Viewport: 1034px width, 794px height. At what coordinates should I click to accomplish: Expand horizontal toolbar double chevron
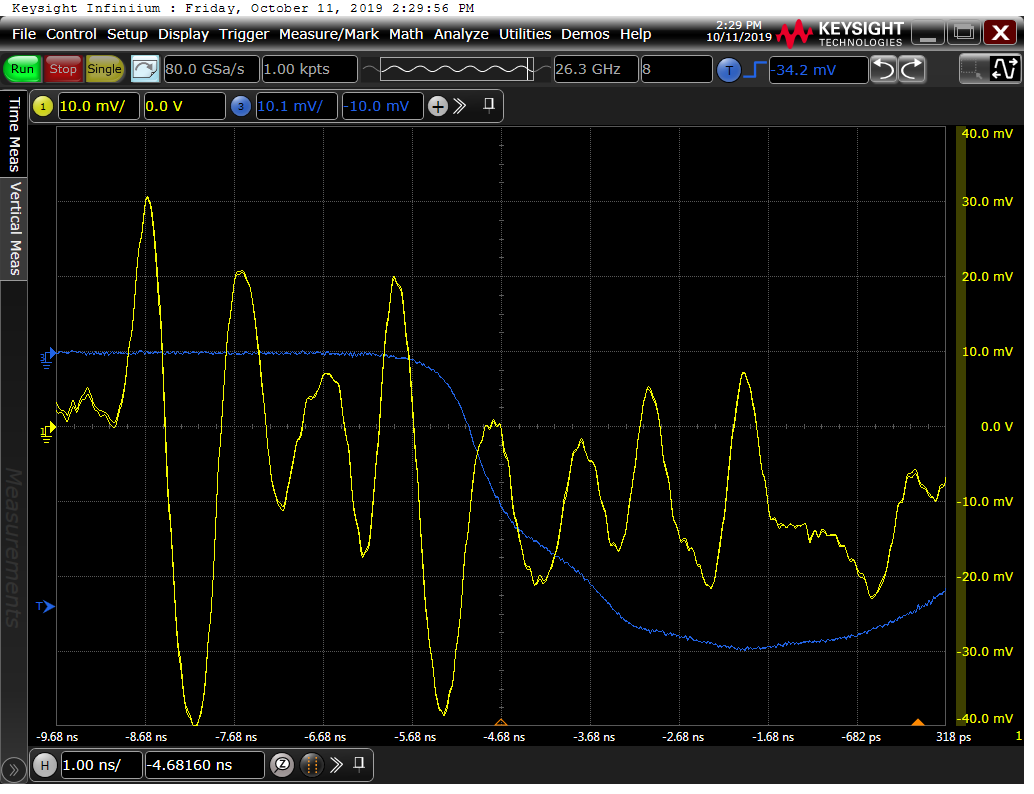coord(337,765)
